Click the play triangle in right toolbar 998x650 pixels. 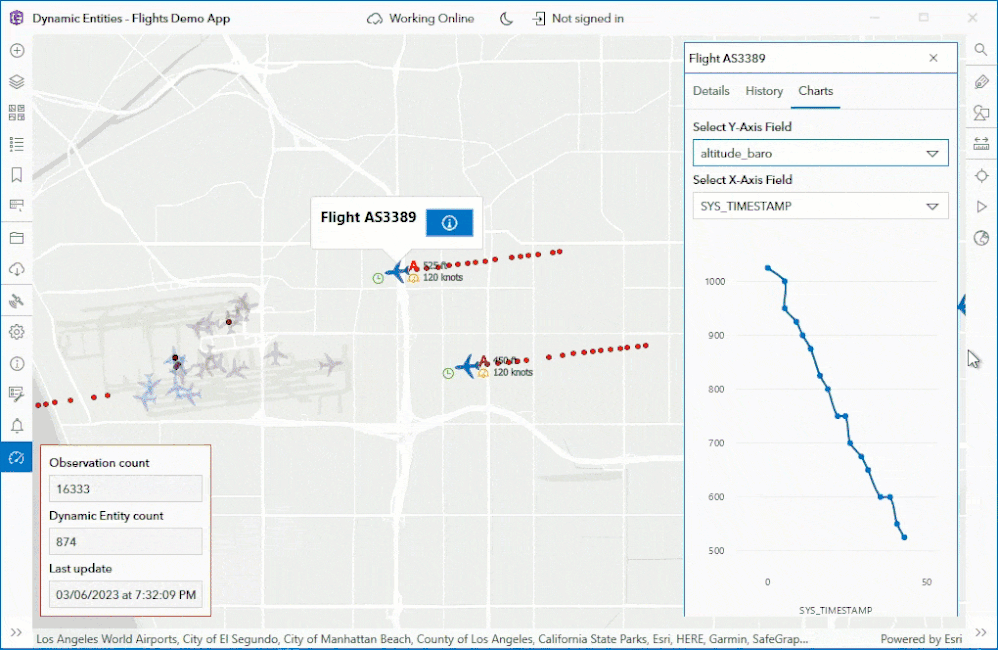coord(981,207)
